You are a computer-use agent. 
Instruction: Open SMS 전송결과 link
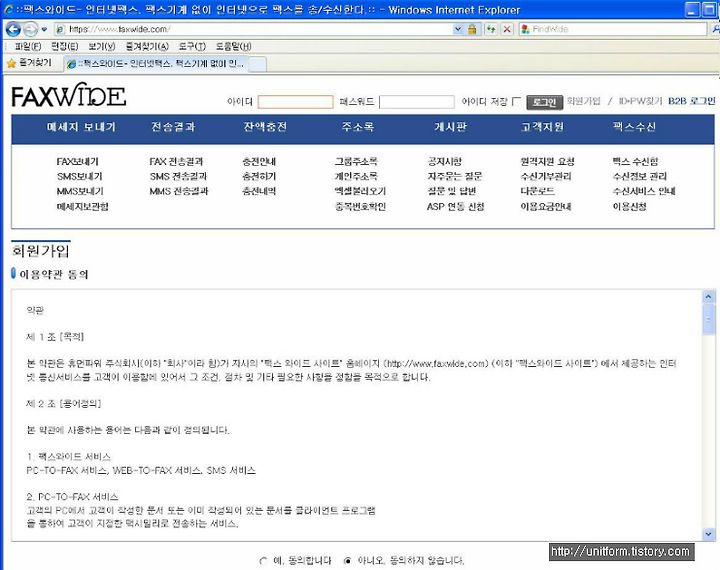coord(178,176)
